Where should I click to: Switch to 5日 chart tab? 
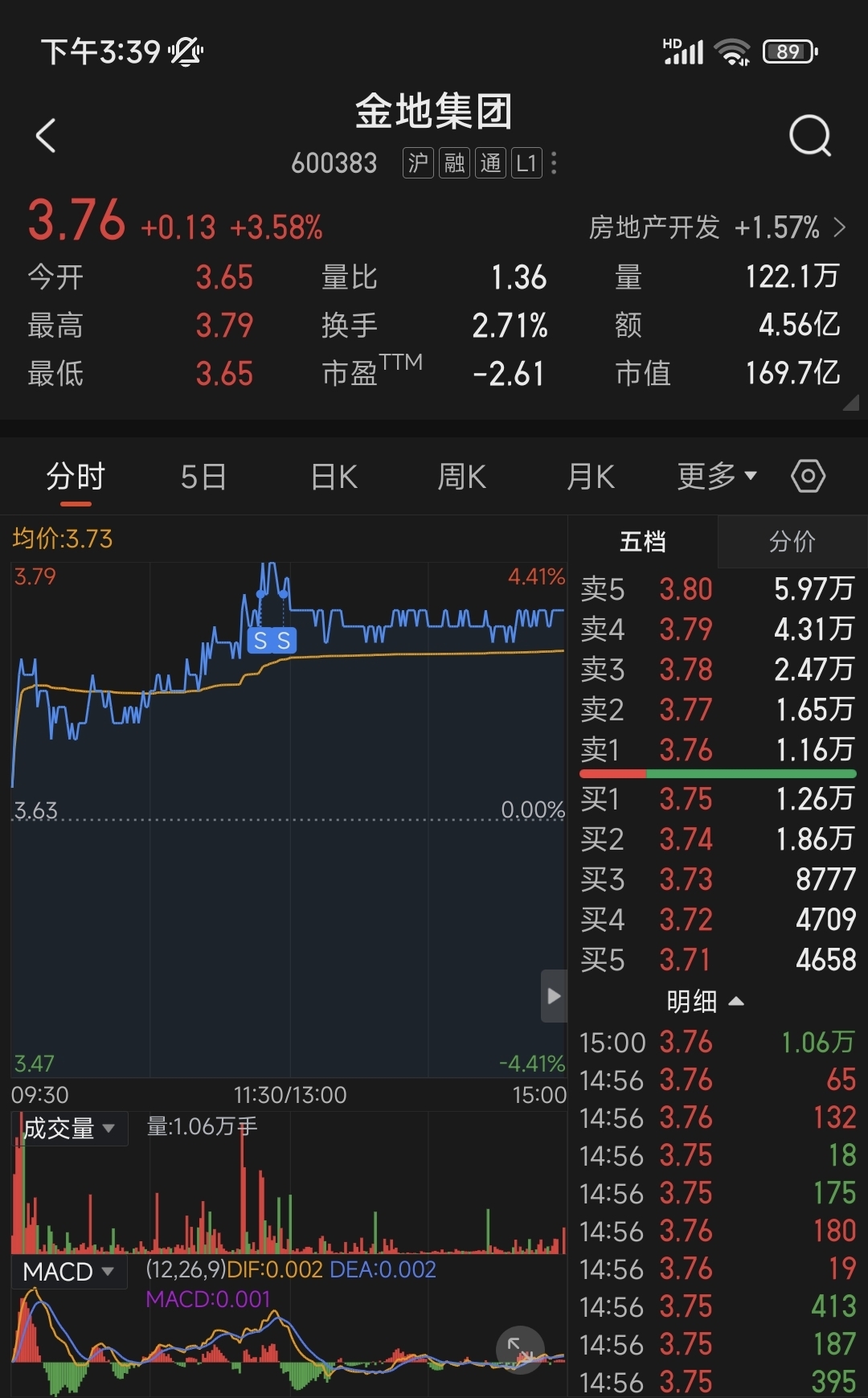click(x=203, y=477)
